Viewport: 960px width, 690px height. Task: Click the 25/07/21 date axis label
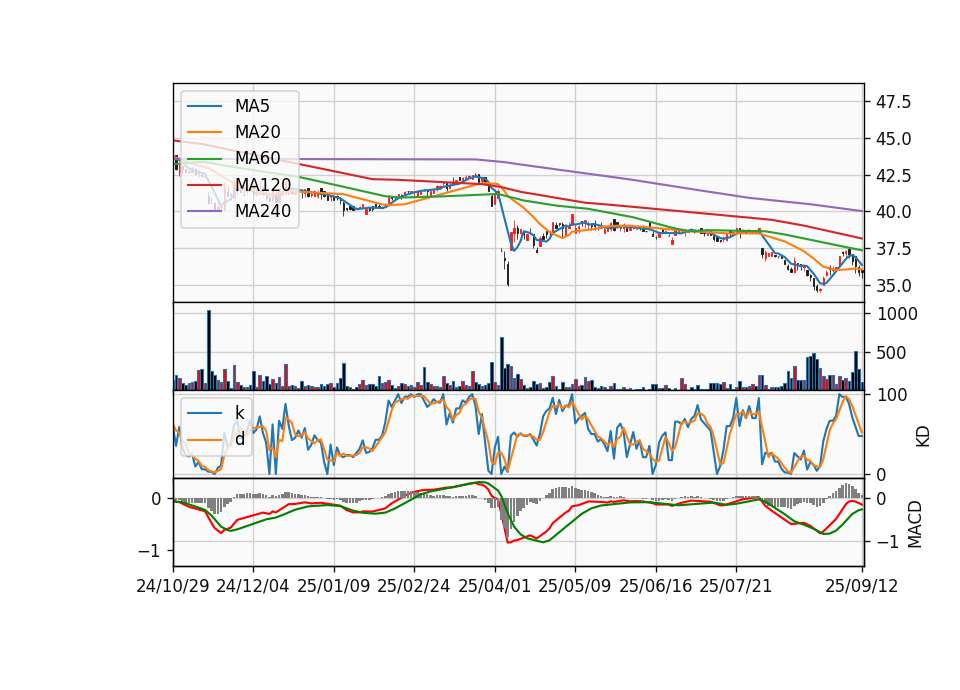735,586
